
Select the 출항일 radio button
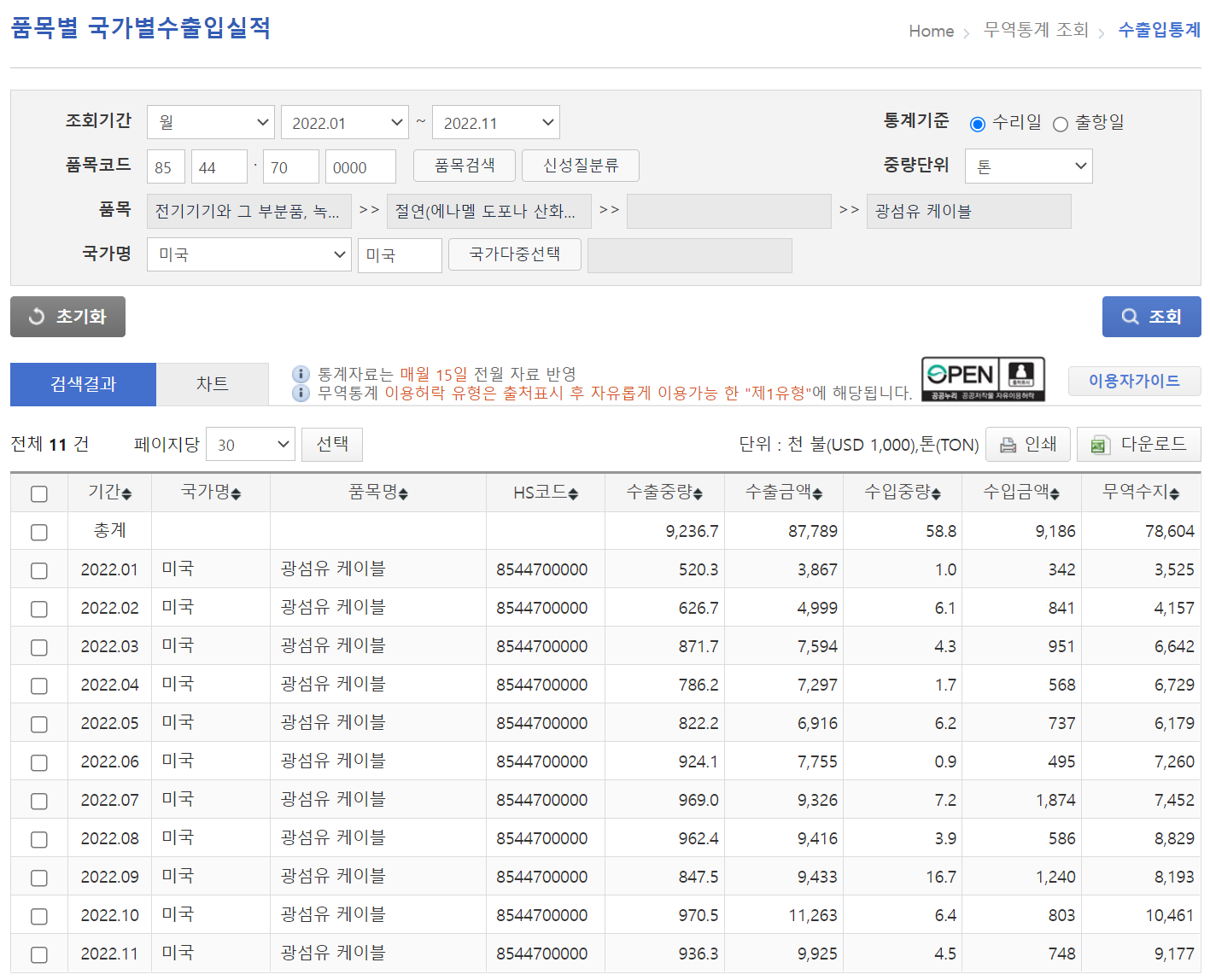1061,124
